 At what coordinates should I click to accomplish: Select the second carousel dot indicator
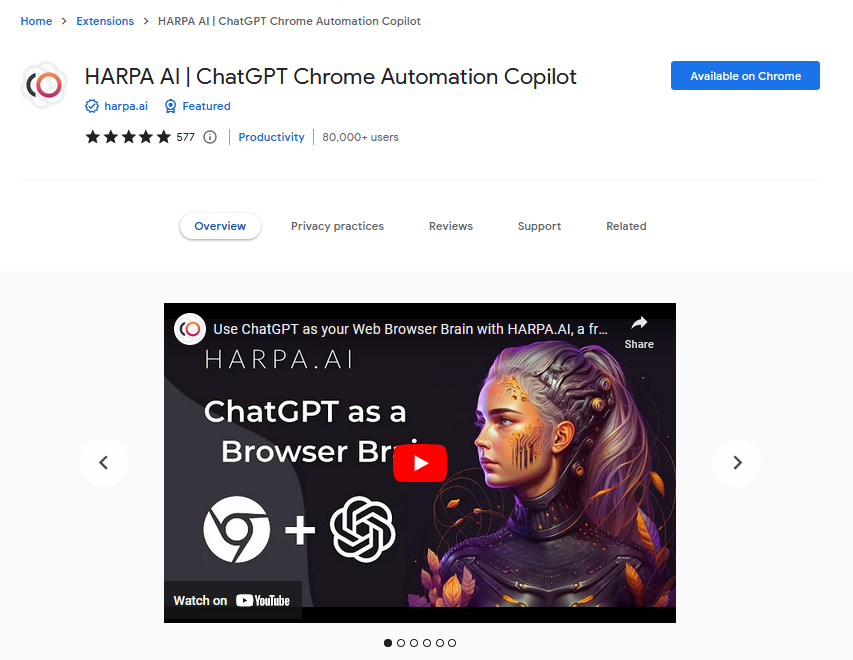tap(401, 643)
